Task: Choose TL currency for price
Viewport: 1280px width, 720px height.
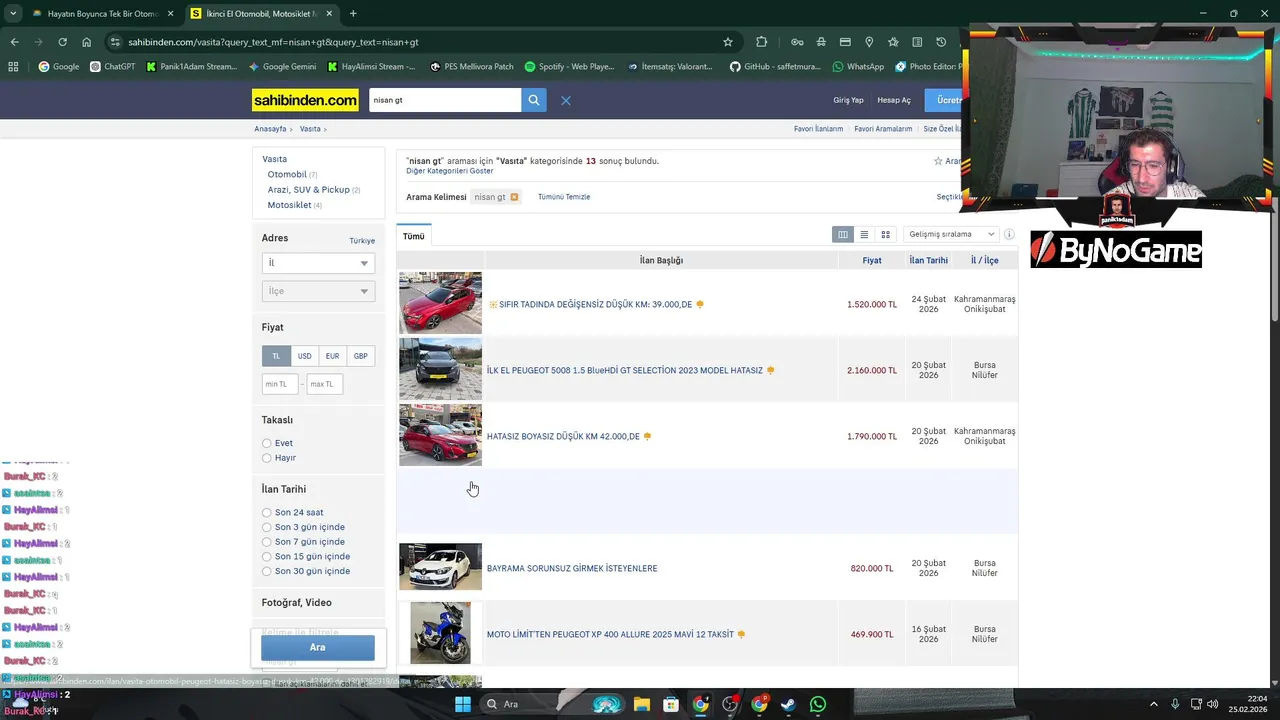Action: pos(276,356)
